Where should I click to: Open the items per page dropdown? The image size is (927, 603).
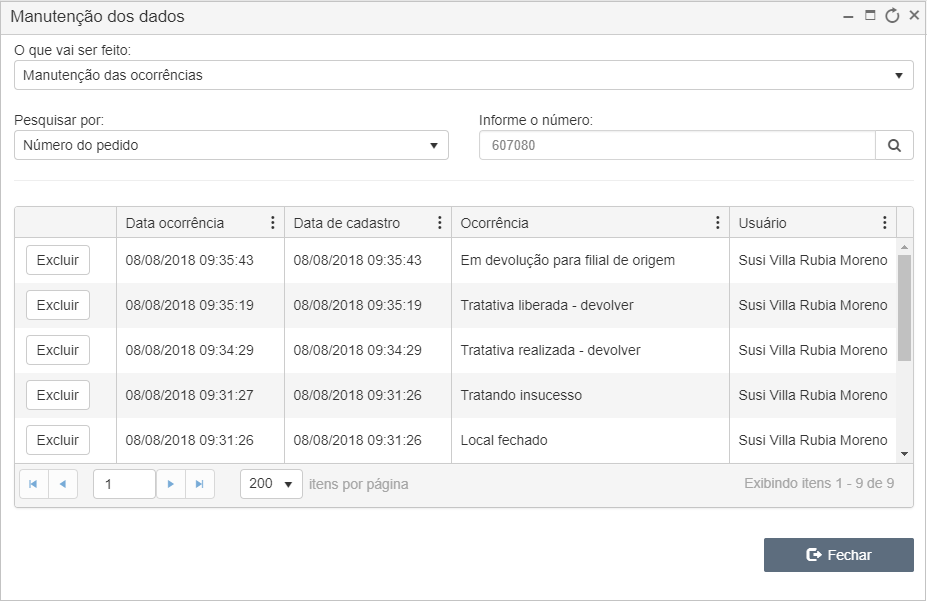(x=271, y=484)
